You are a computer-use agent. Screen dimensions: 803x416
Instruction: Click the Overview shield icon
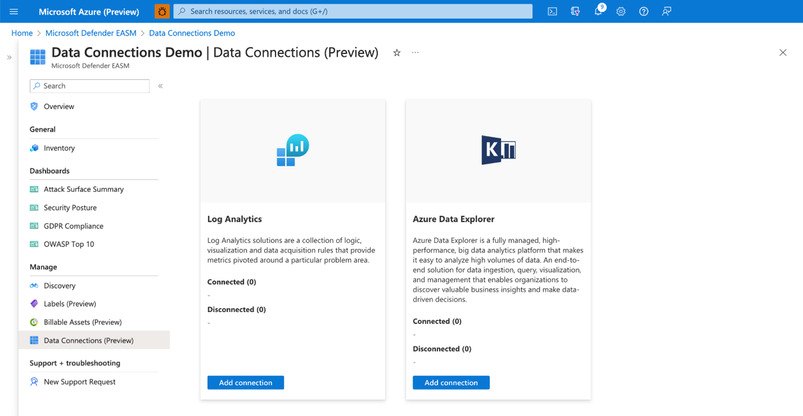pyautogui.click(x=34, y=106)
